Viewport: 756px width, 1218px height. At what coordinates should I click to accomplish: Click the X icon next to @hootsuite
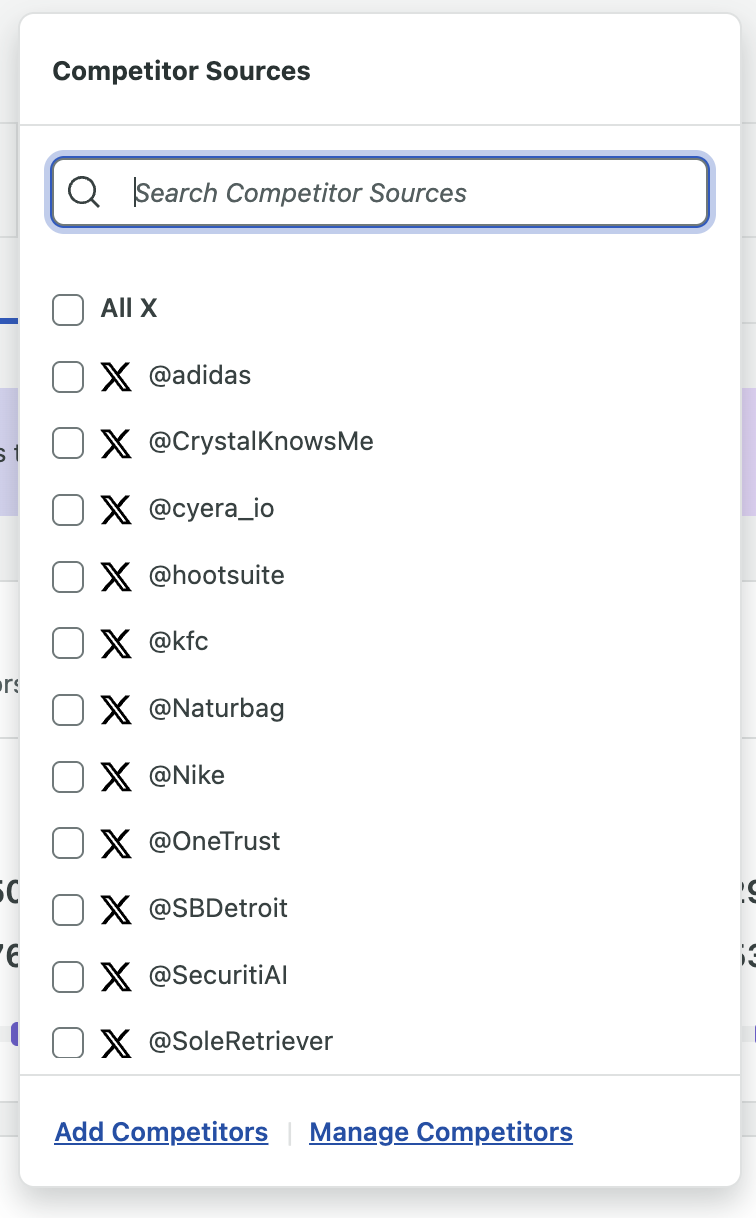click(117, 576)
